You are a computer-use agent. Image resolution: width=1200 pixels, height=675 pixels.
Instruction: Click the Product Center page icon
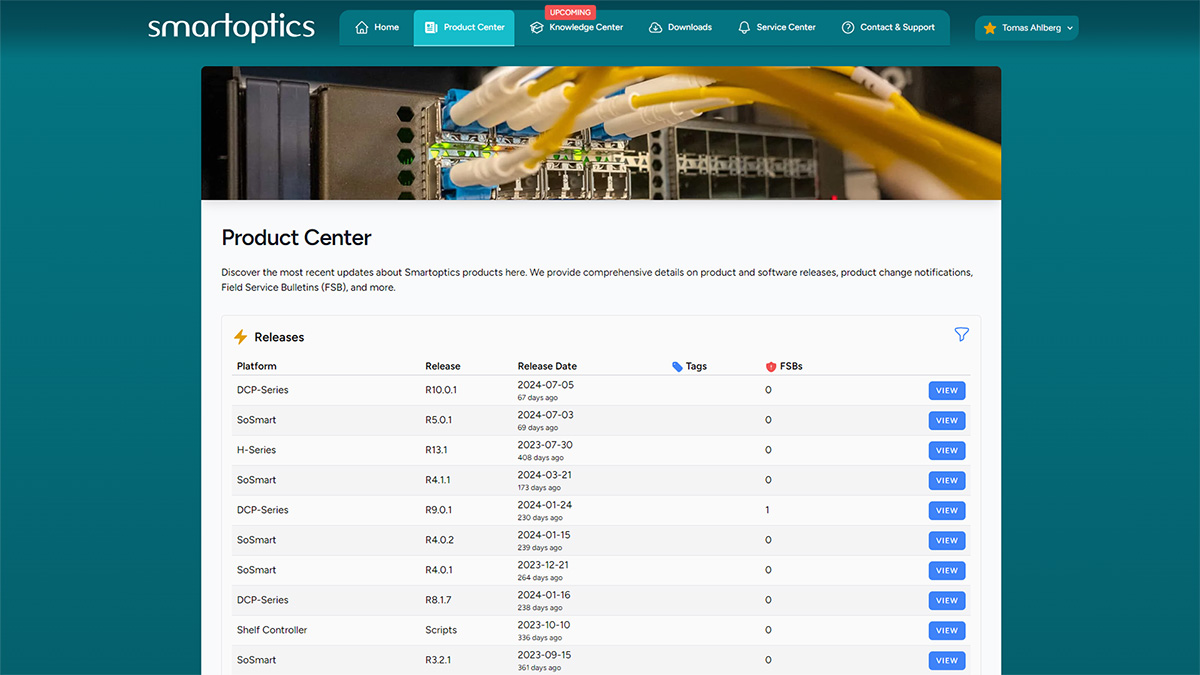(431, 27)
